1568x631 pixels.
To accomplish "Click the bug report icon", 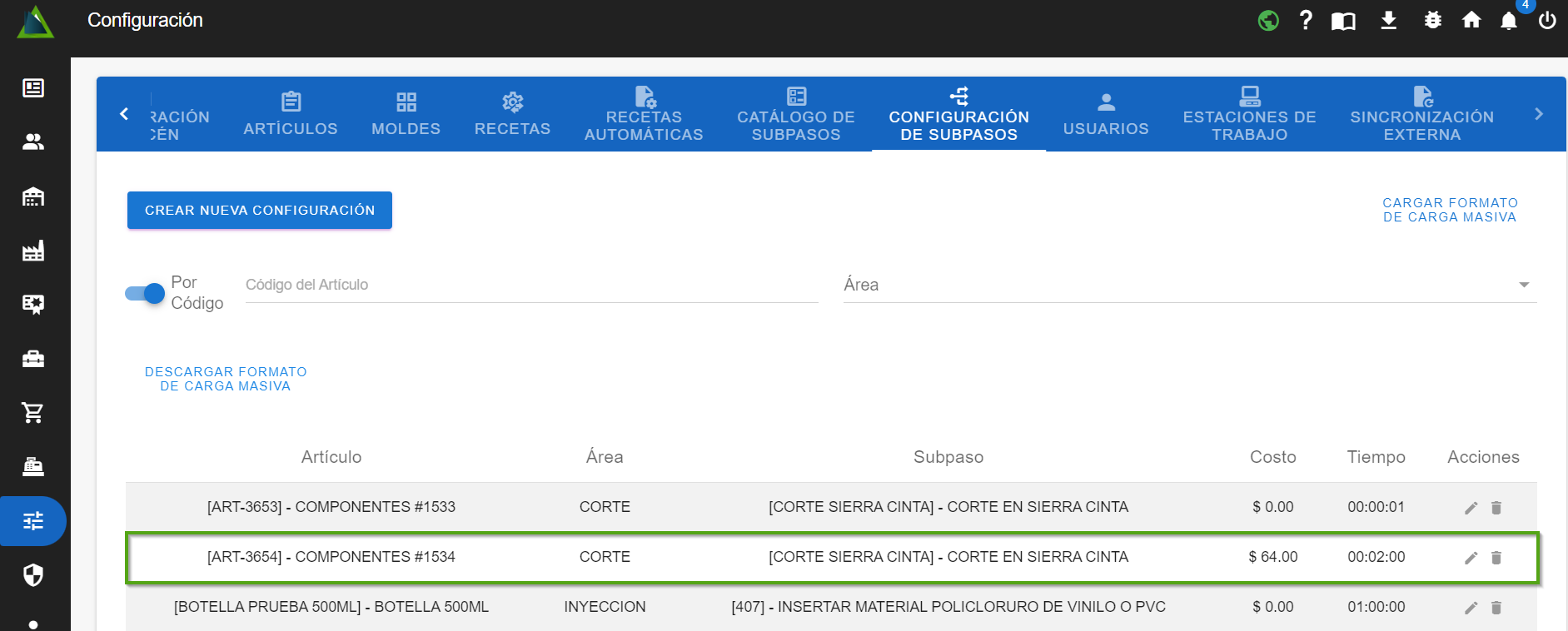I will pos(1432,20).
